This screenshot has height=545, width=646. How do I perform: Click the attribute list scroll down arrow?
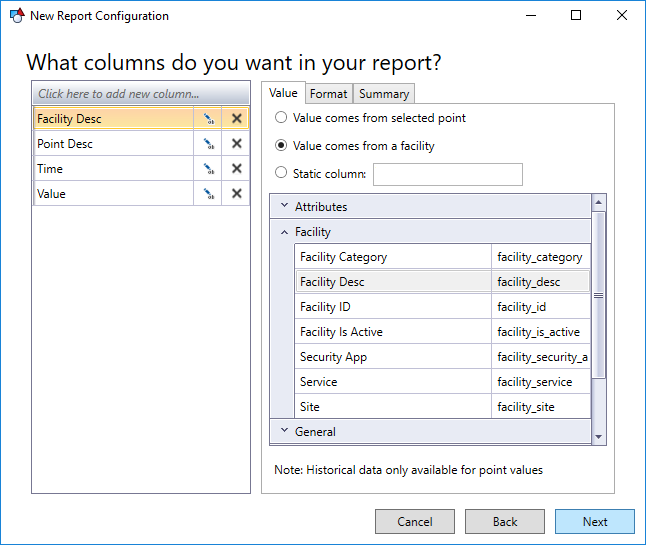tap(599, 437)
